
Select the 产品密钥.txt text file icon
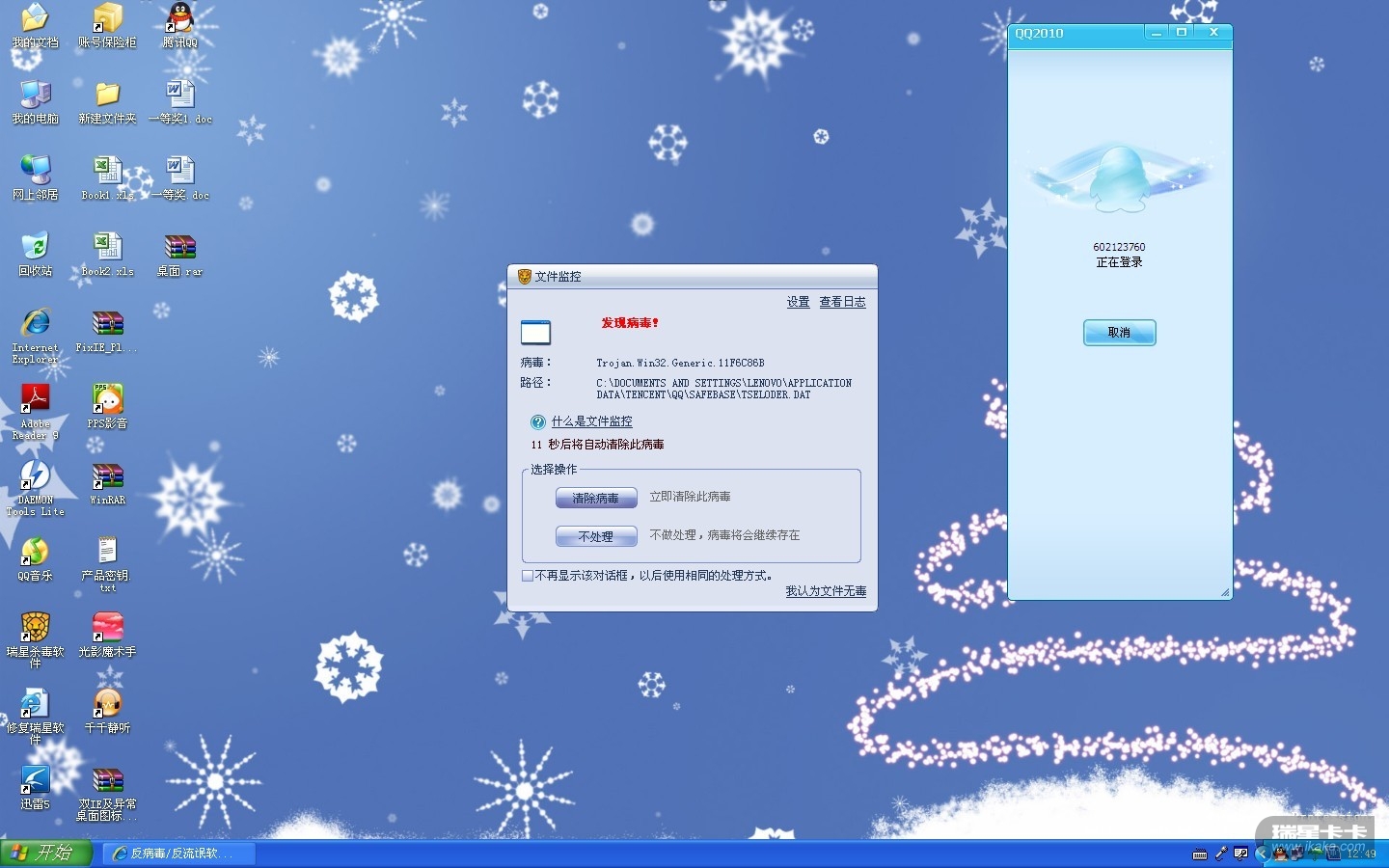coord(107,564)
